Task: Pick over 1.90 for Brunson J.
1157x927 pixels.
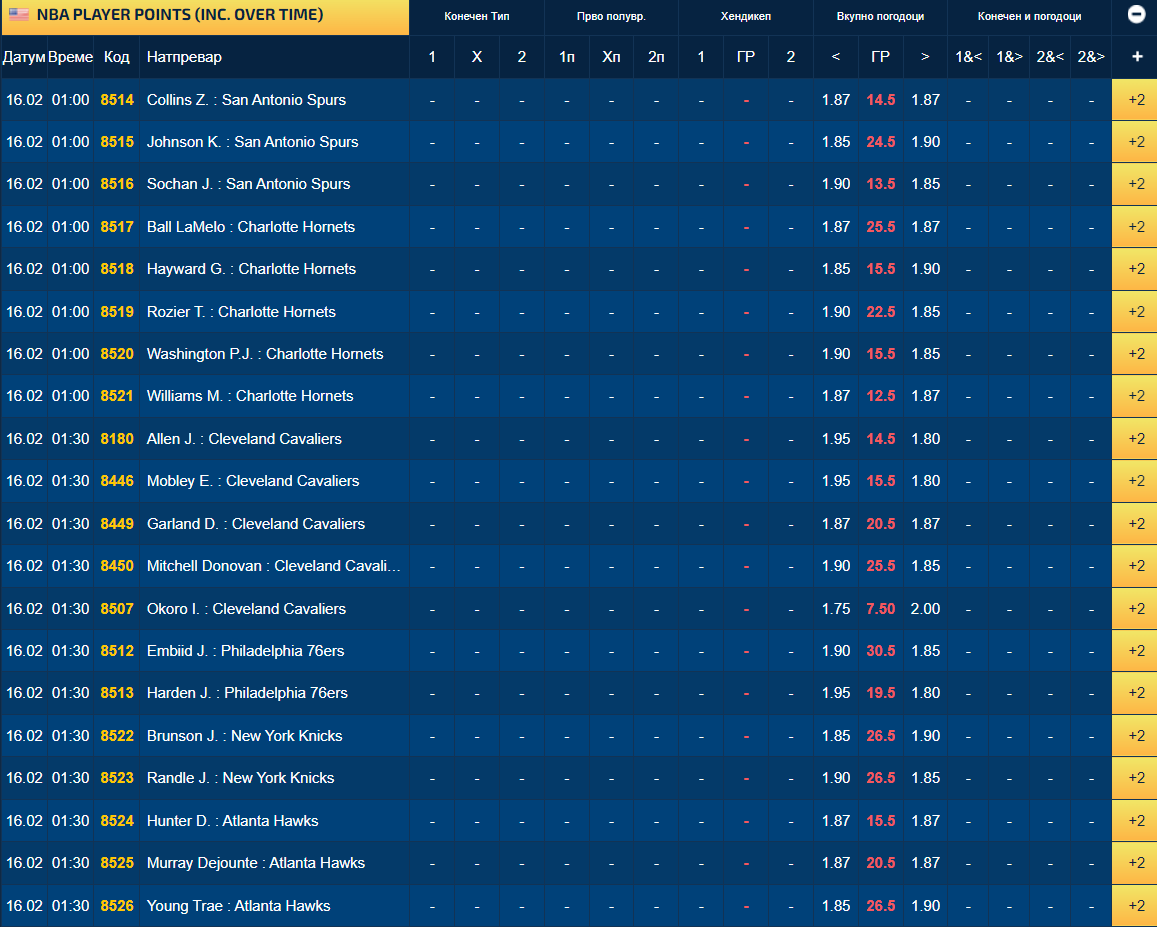Action: pos(925,735)
